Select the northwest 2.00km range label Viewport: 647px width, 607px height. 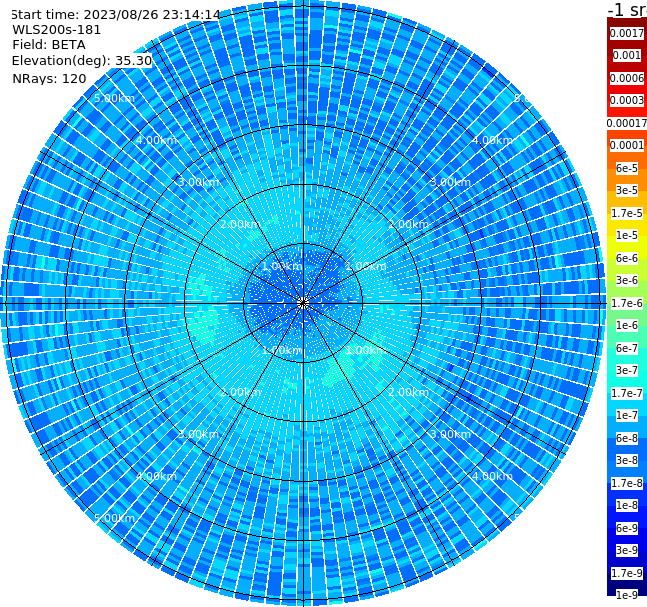[x=241, y=224]
